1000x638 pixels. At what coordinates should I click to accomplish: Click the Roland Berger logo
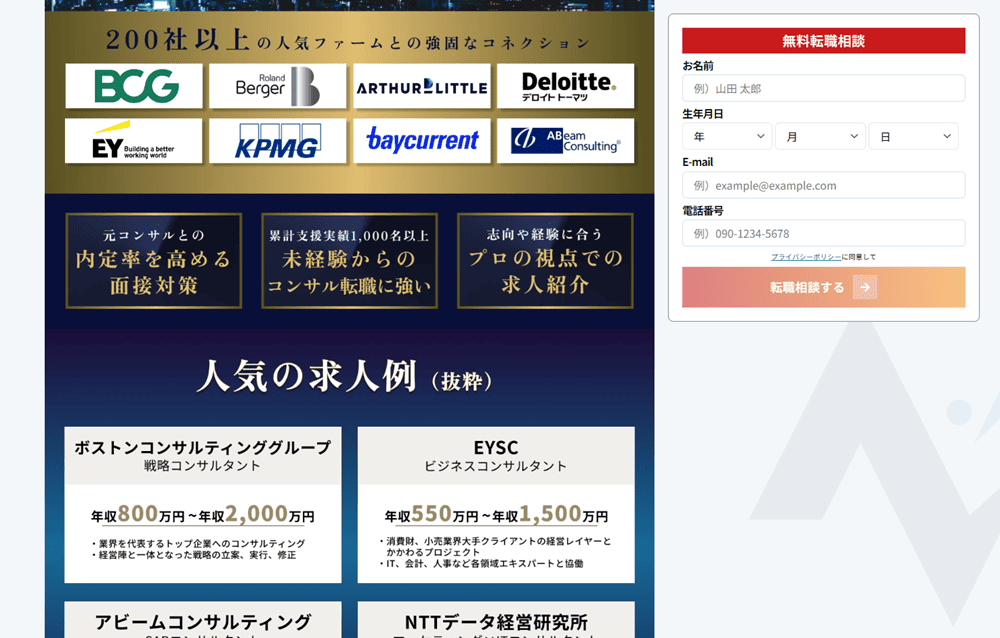(277, 86)
